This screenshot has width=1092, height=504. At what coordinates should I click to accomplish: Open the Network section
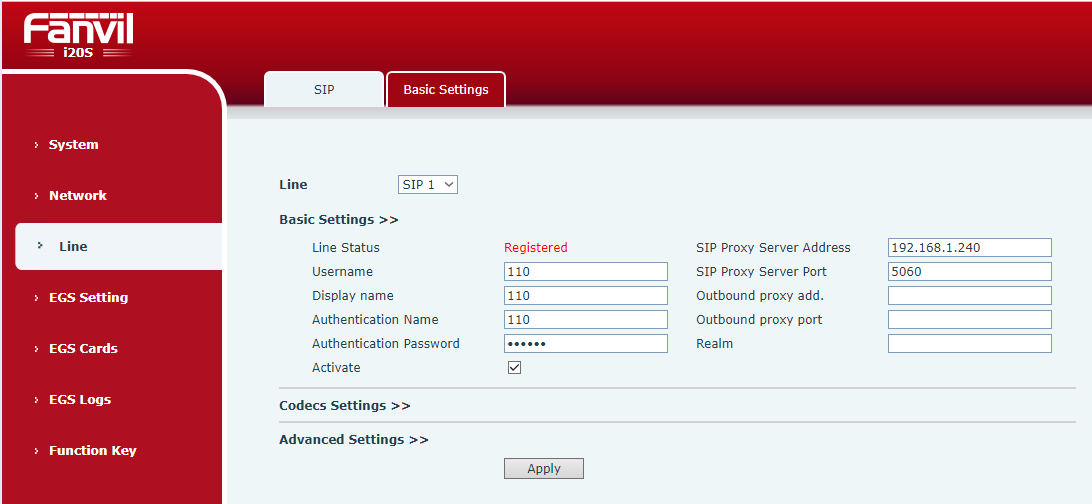[77, 195]
